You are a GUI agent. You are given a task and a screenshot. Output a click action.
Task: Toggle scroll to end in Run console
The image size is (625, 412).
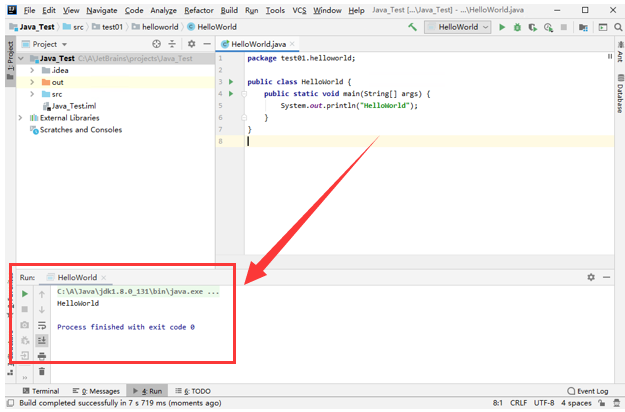click(42, 340)
